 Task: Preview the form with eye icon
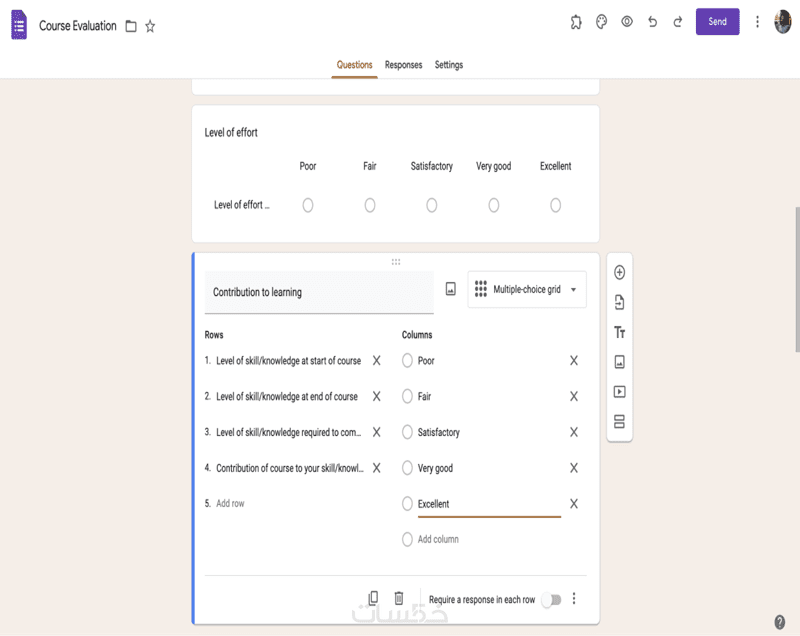627,21
